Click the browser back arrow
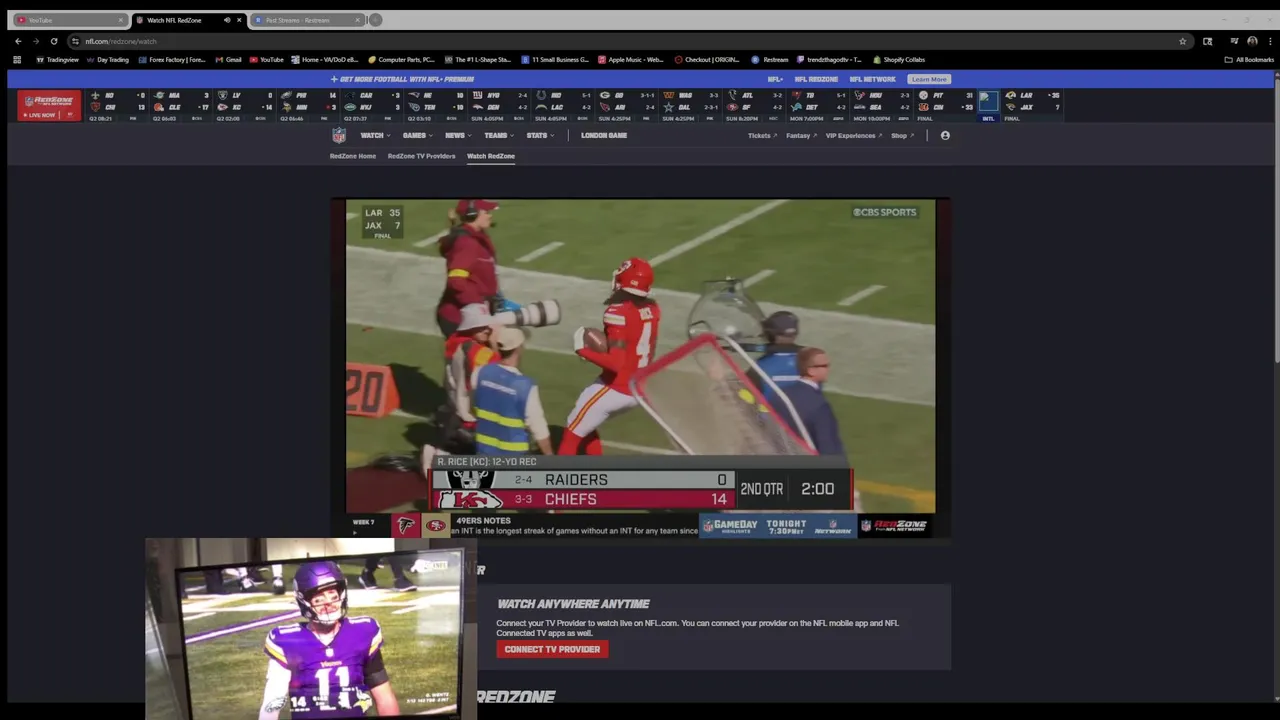The image size is (1280, 720). coord(18,41)
